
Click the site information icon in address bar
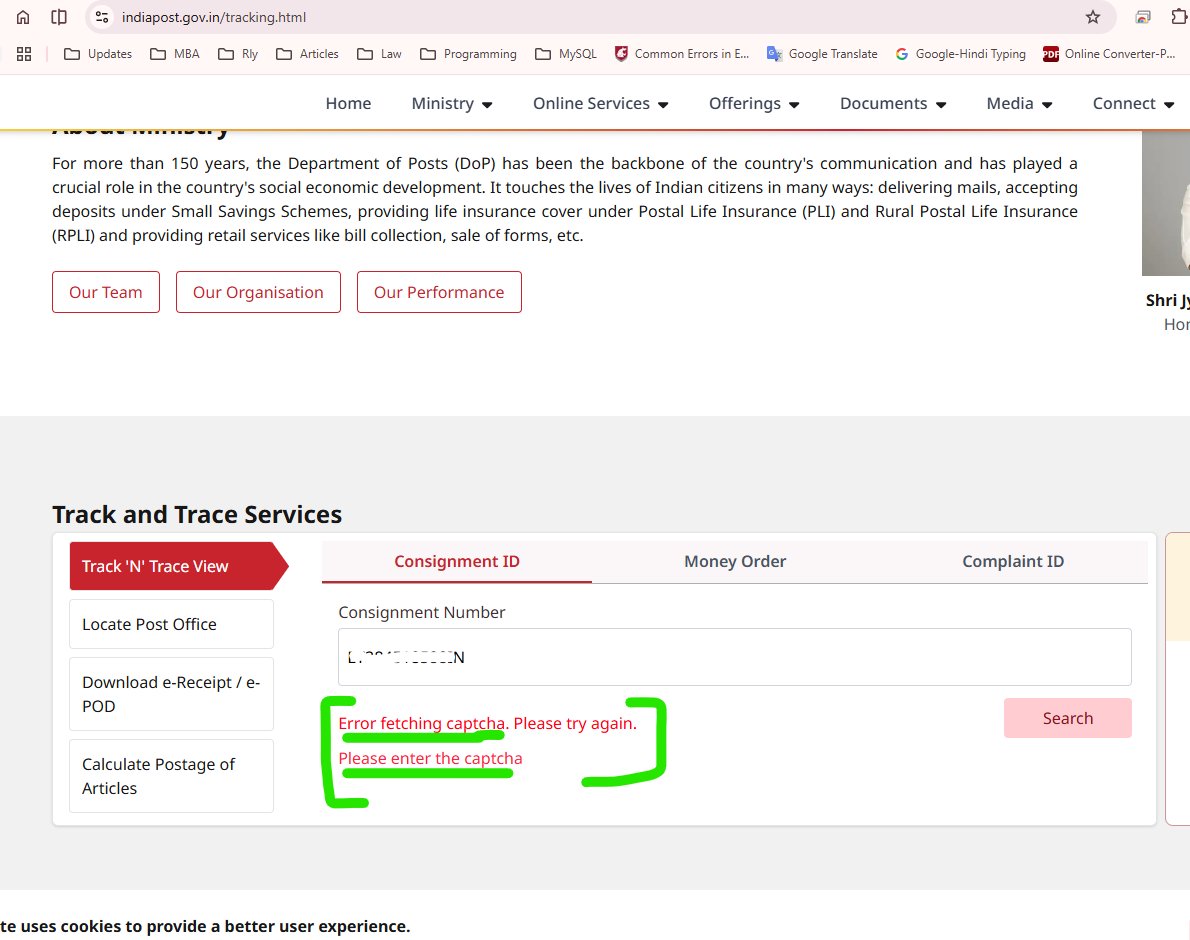tap(102, 17)
